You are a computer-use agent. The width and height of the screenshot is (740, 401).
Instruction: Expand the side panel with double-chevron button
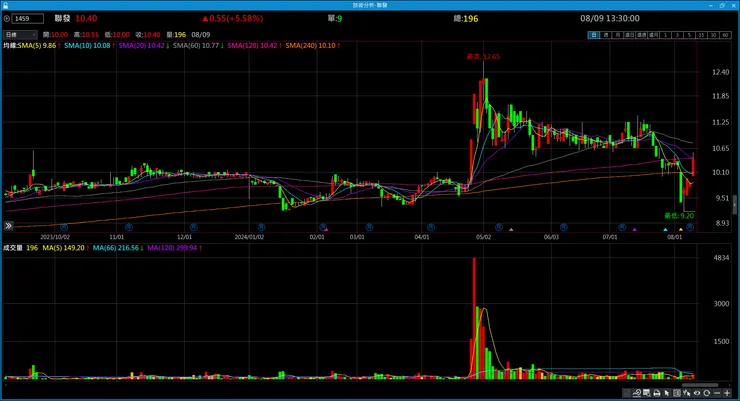click(x=8, y=226)
